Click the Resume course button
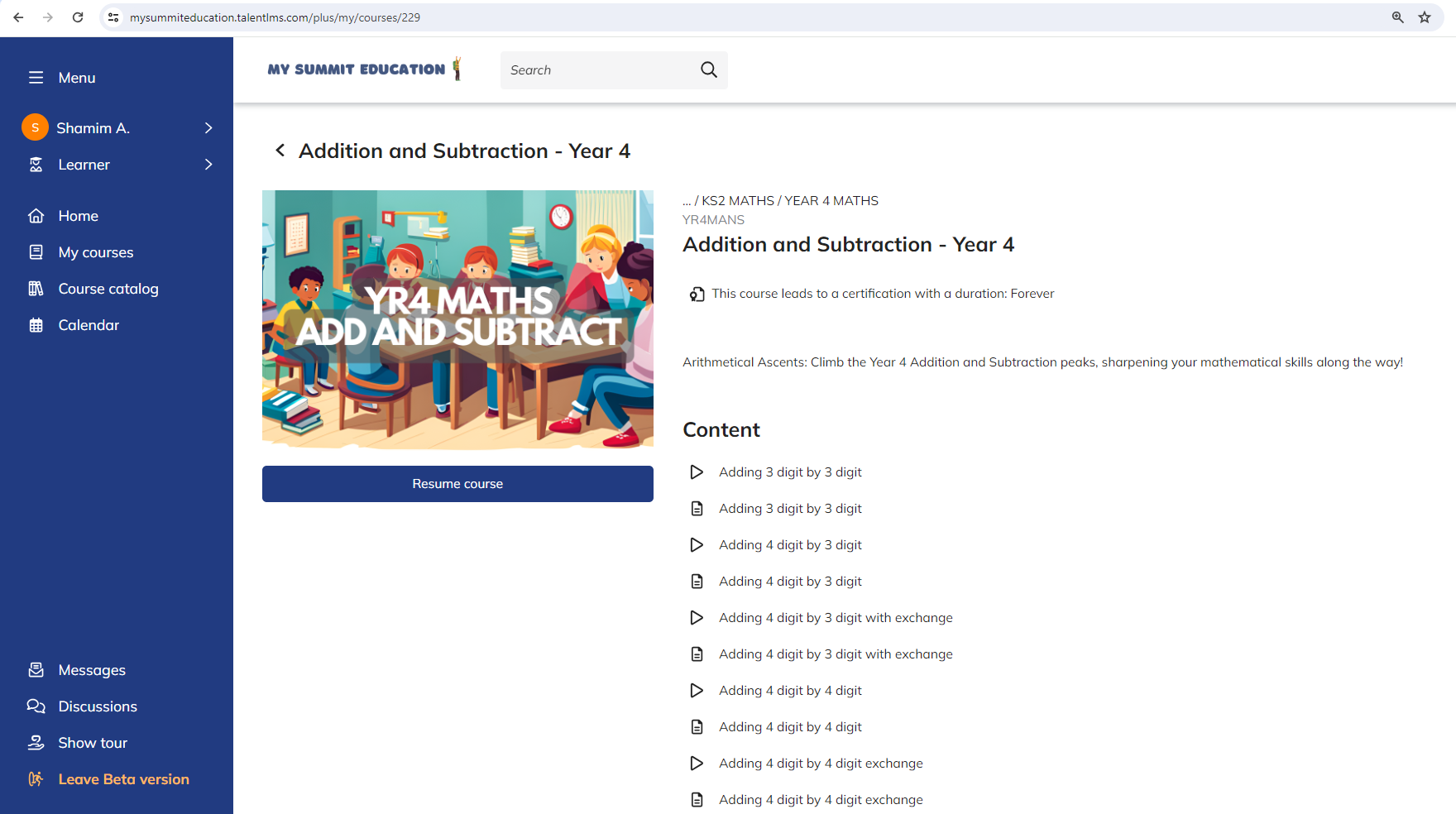1456x814 pixels. [457, 484]
